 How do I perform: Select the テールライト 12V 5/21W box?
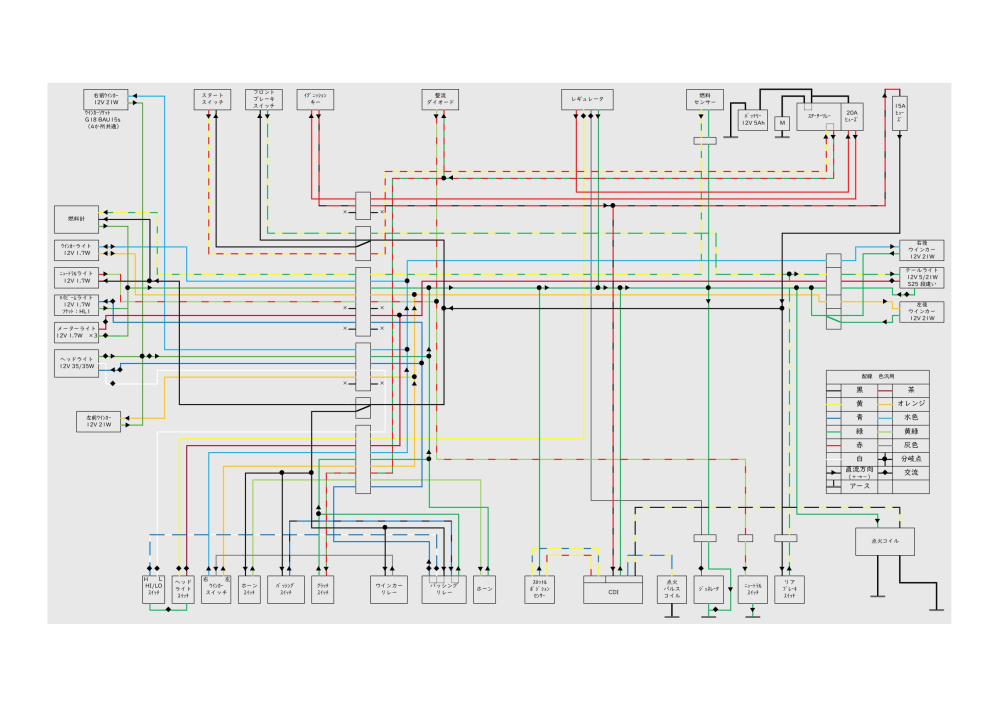[922, 277]
